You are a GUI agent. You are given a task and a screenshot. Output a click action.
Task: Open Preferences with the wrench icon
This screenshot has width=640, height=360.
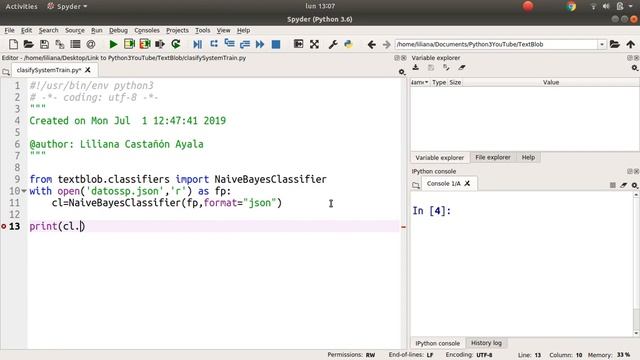point(333,44)
